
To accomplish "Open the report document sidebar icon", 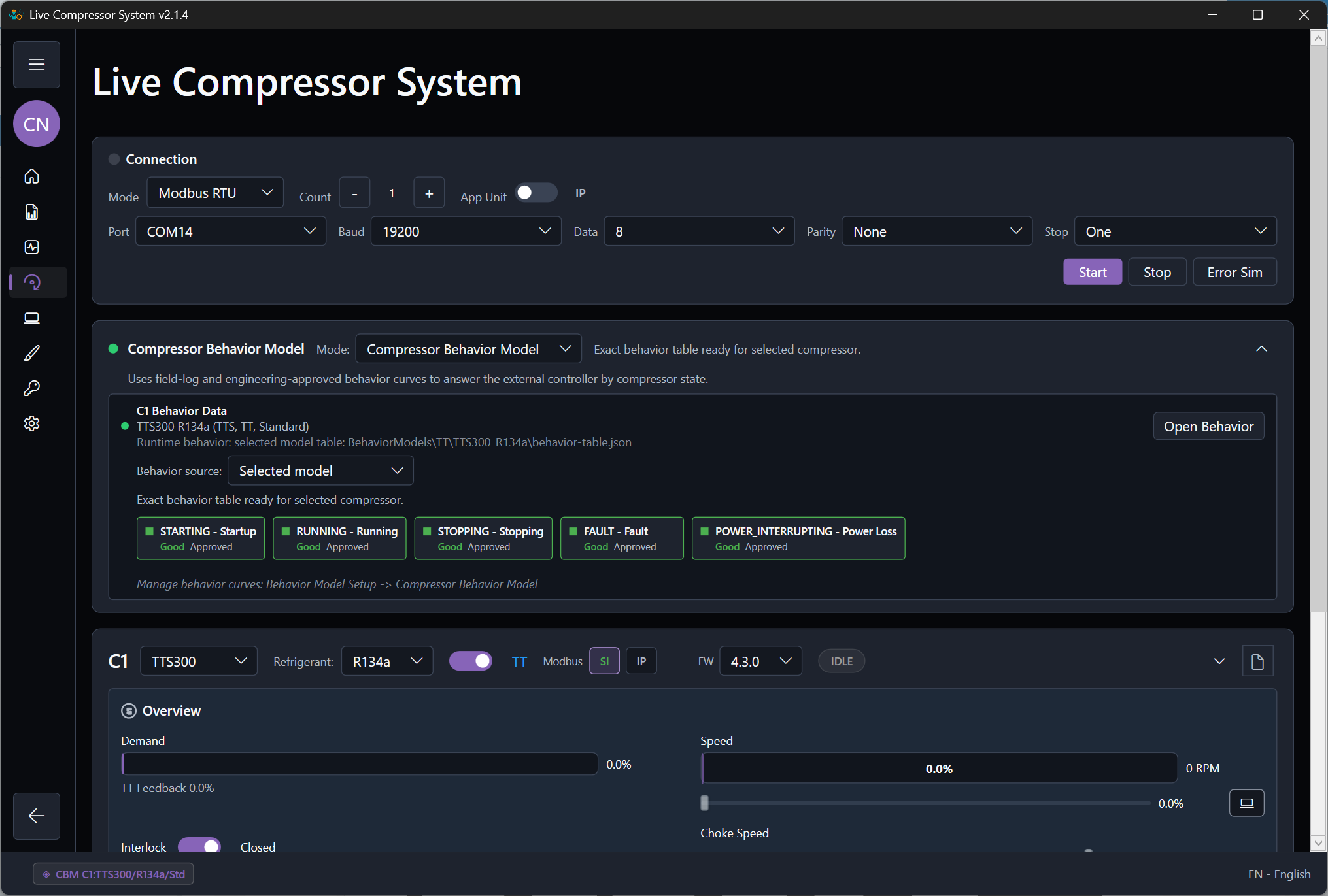I will click(x=31, y=212).
